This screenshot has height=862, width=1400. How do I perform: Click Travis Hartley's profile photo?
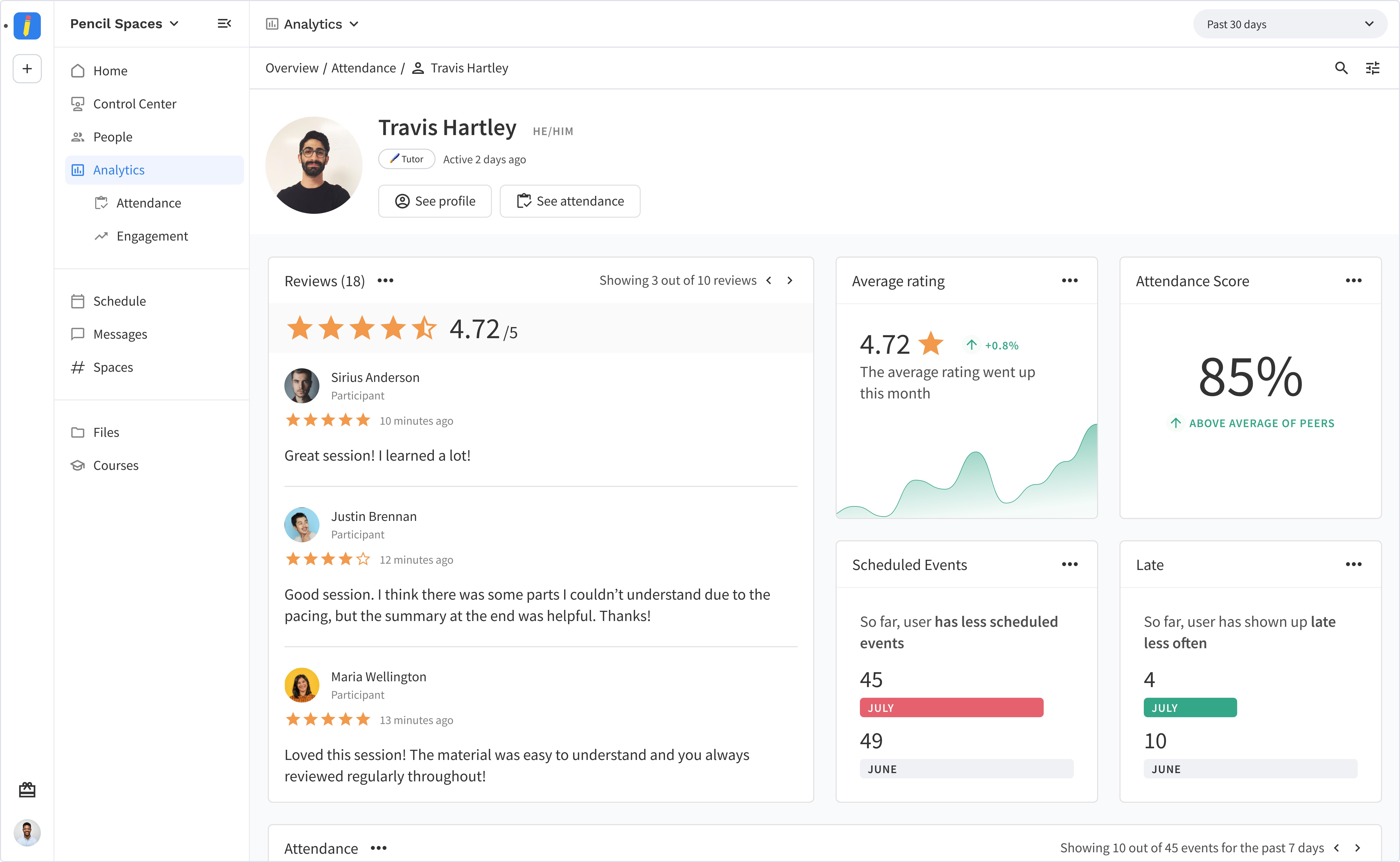click(x=314, y=165)
